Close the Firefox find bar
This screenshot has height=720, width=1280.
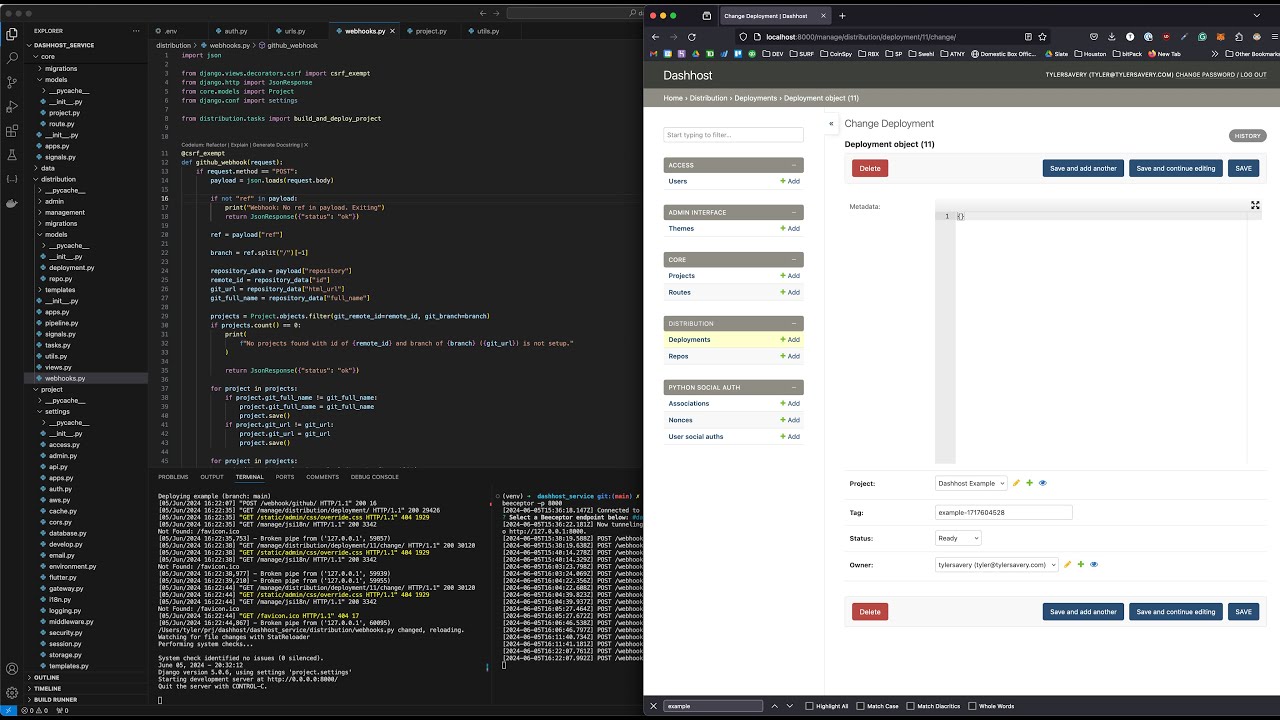pyautogui.click(x=653, y=706)
